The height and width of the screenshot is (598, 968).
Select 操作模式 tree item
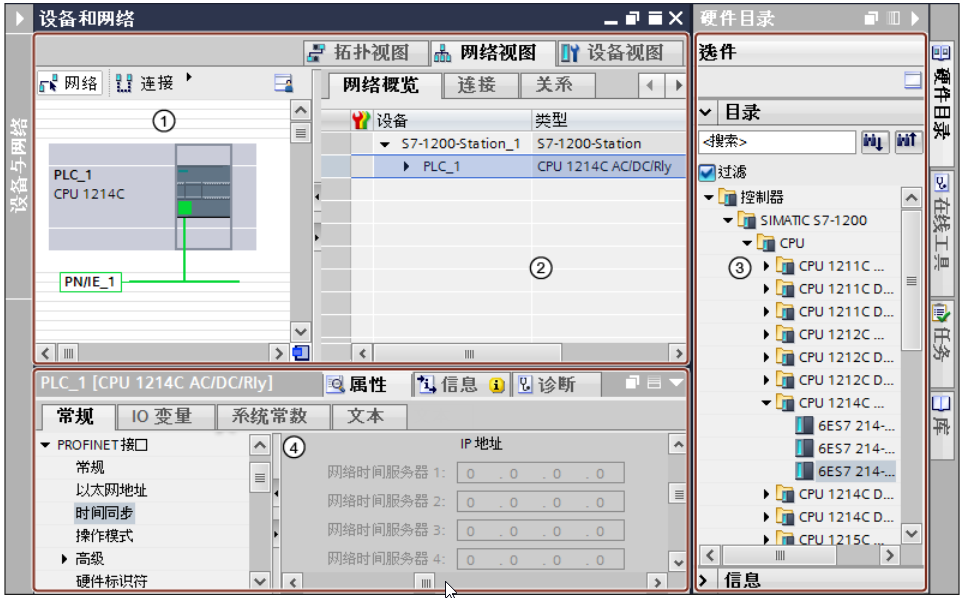coord(104,536)
